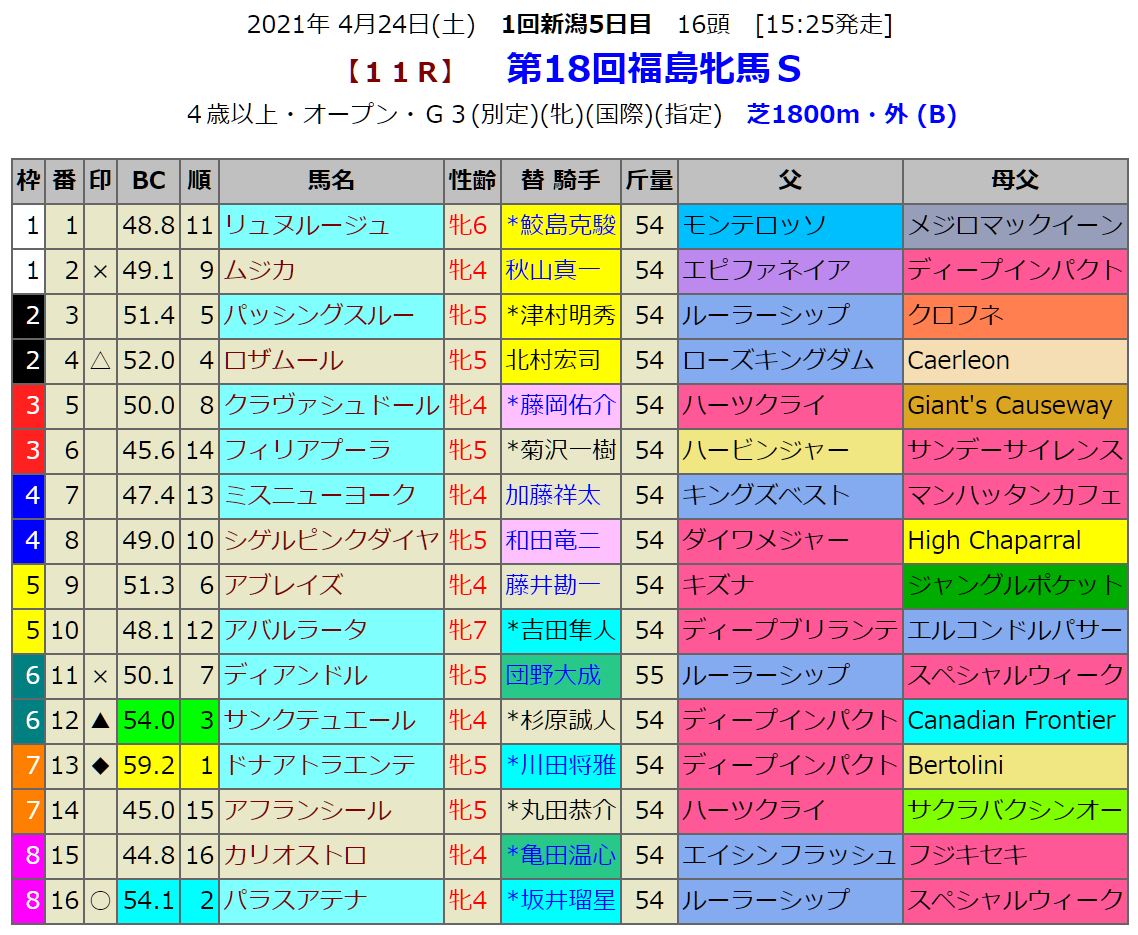
Task: Click horse name シゲルピンクダイヤ
Action: pos(332,541)
